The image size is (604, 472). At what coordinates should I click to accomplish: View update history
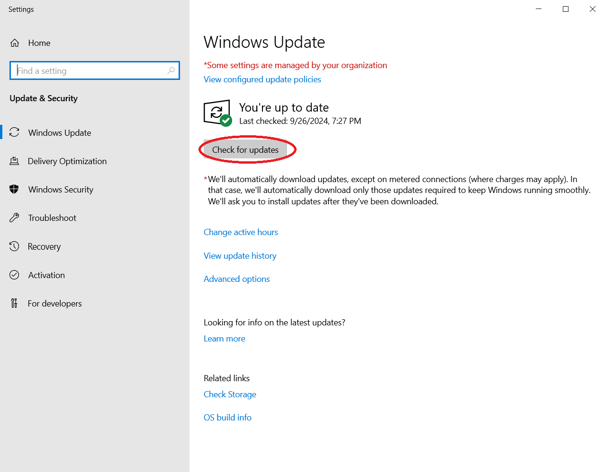coord(240,256)
